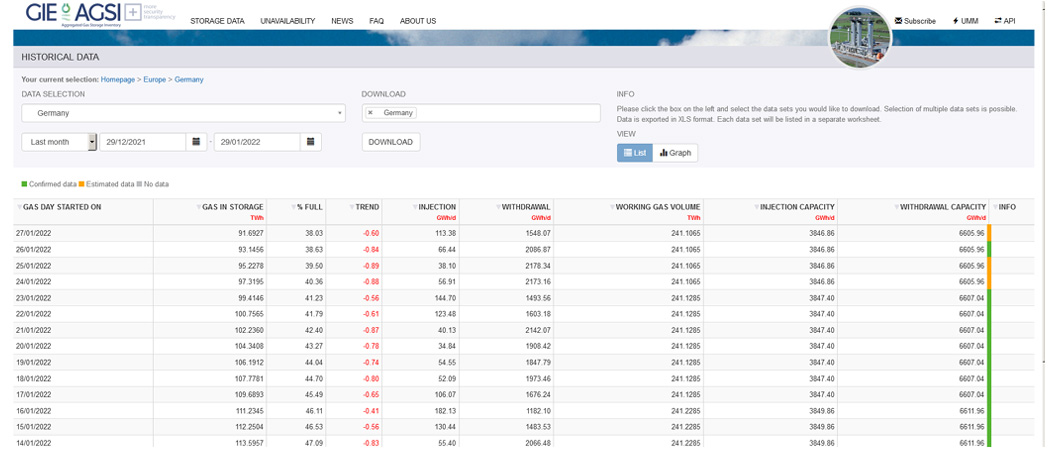Select gas in storage value 95.2278

(249, 266)
